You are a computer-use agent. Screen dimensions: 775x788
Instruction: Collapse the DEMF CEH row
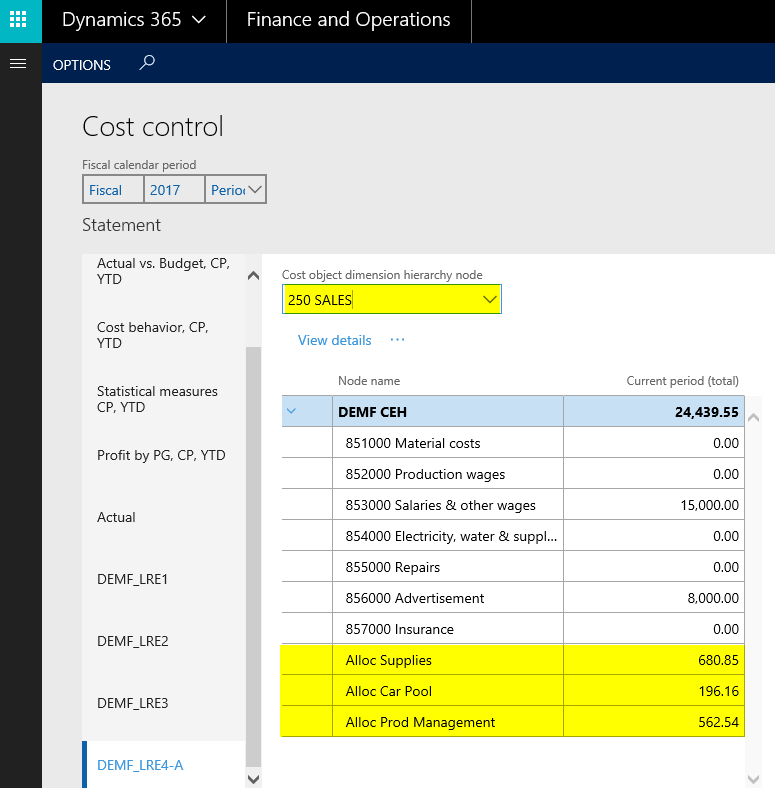292,411
